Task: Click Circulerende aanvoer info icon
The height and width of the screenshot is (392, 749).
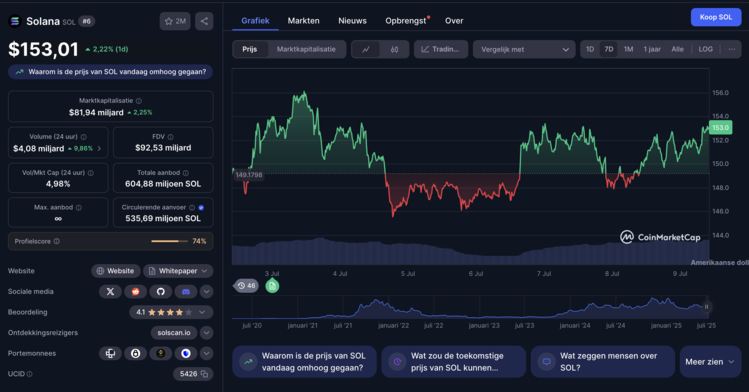Action: (x=192, y=207)
